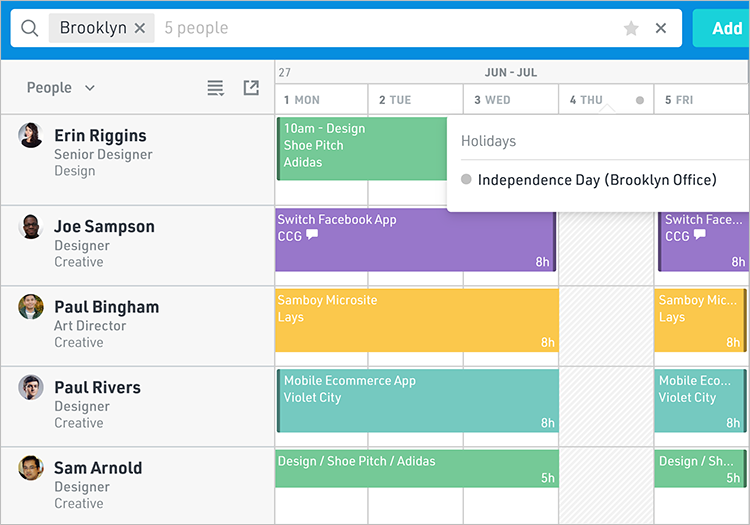
Task: Open the Design / Shoe Pitch / Adidas task
Action: [417, 469]
